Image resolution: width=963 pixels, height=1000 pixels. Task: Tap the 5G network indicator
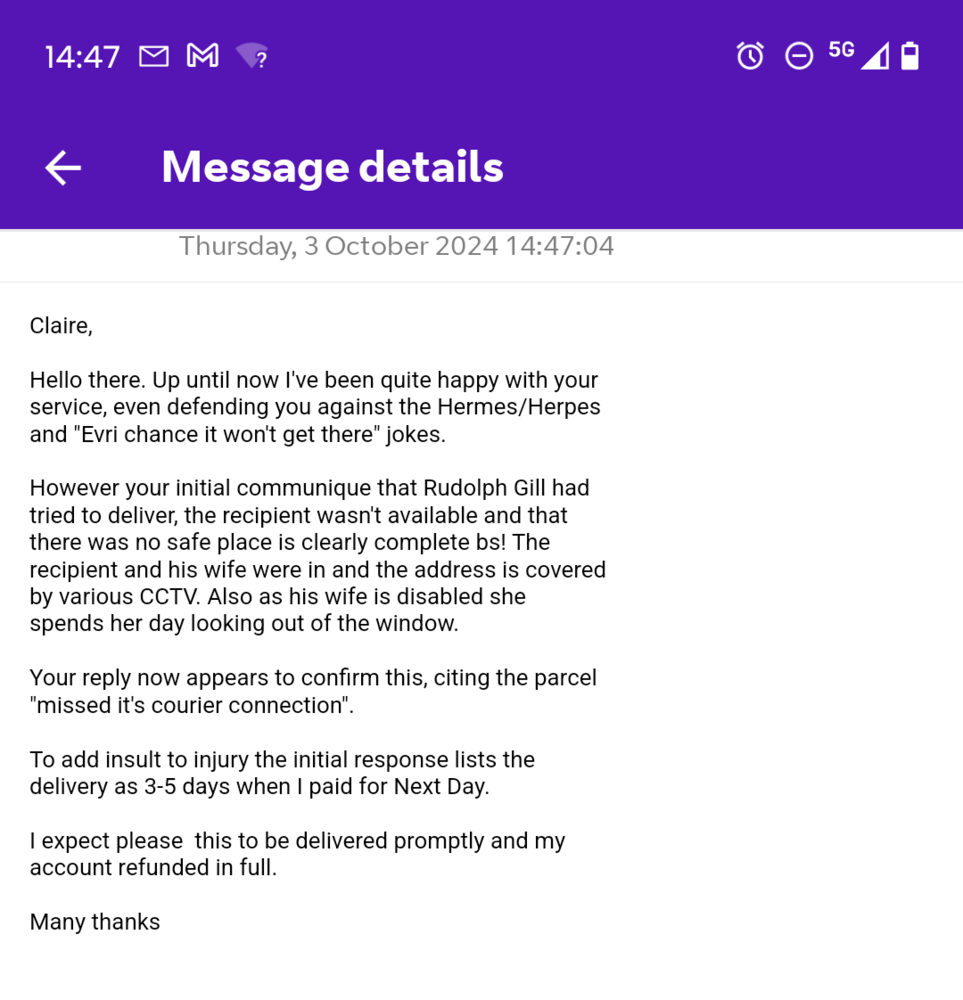841,50
